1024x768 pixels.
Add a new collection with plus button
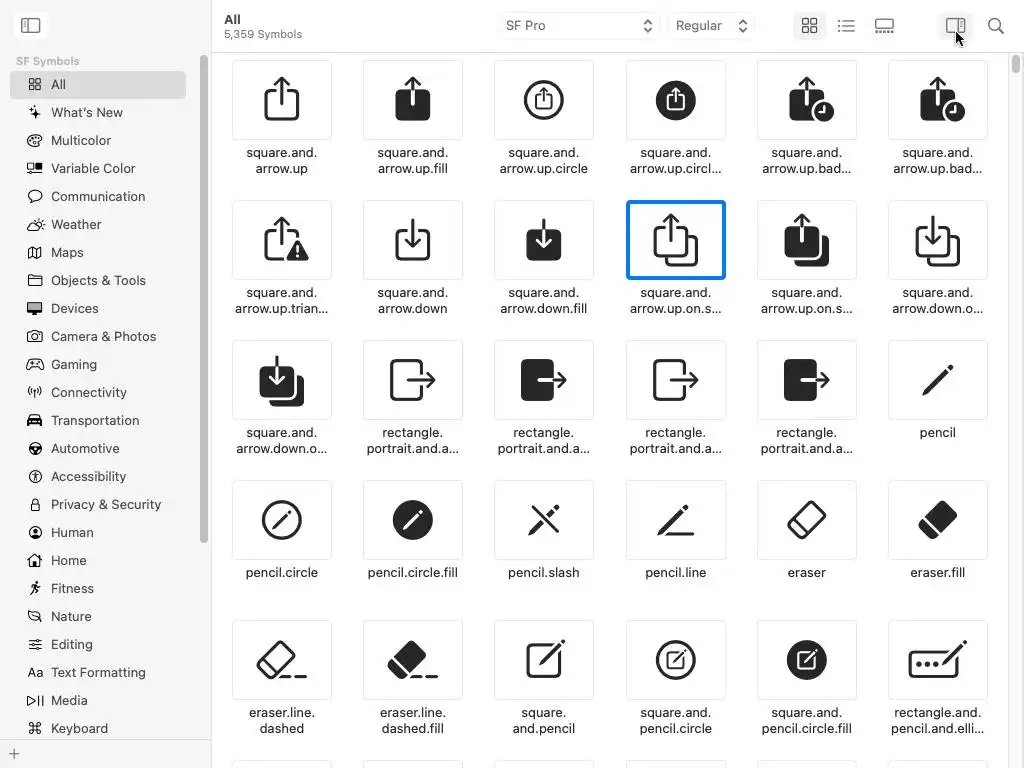[14, 754]
